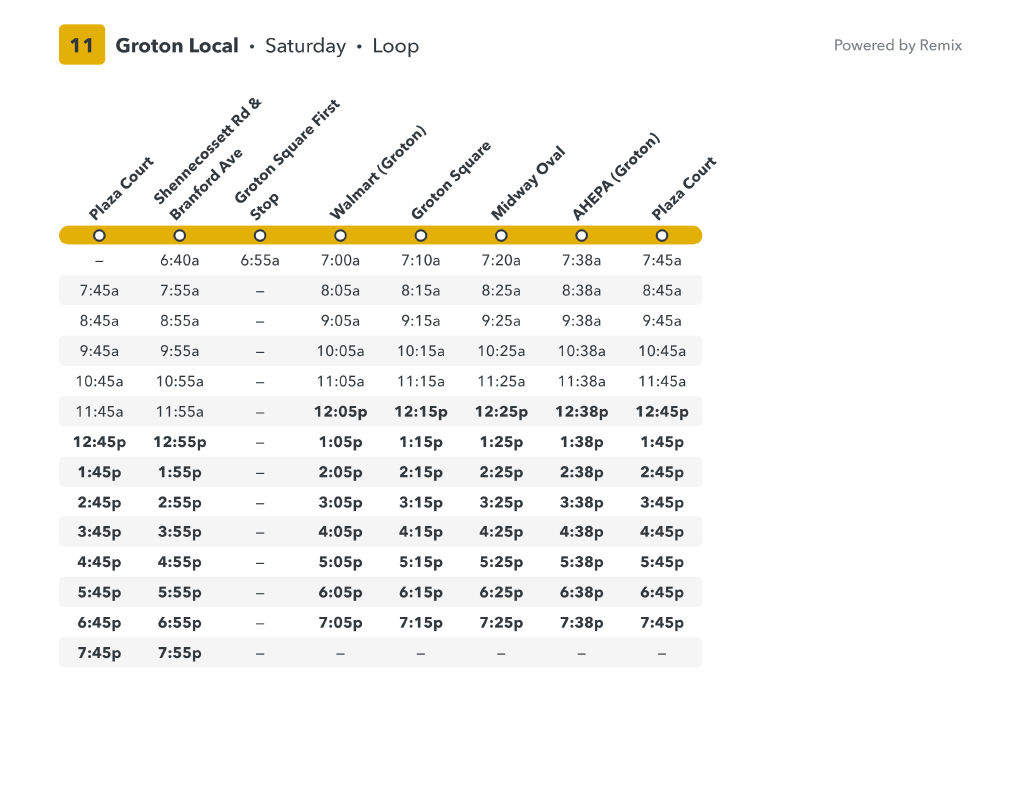This screenshot has height=791, width=1024.
Task: Click the 6:55a Groton Square First Stop time
Action: tap(260, 260)
